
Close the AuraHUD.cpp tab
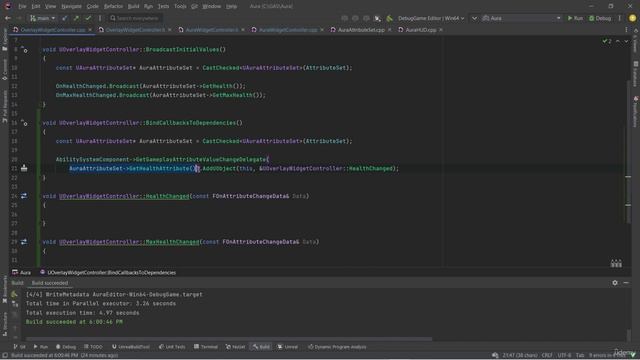[441, 30]
